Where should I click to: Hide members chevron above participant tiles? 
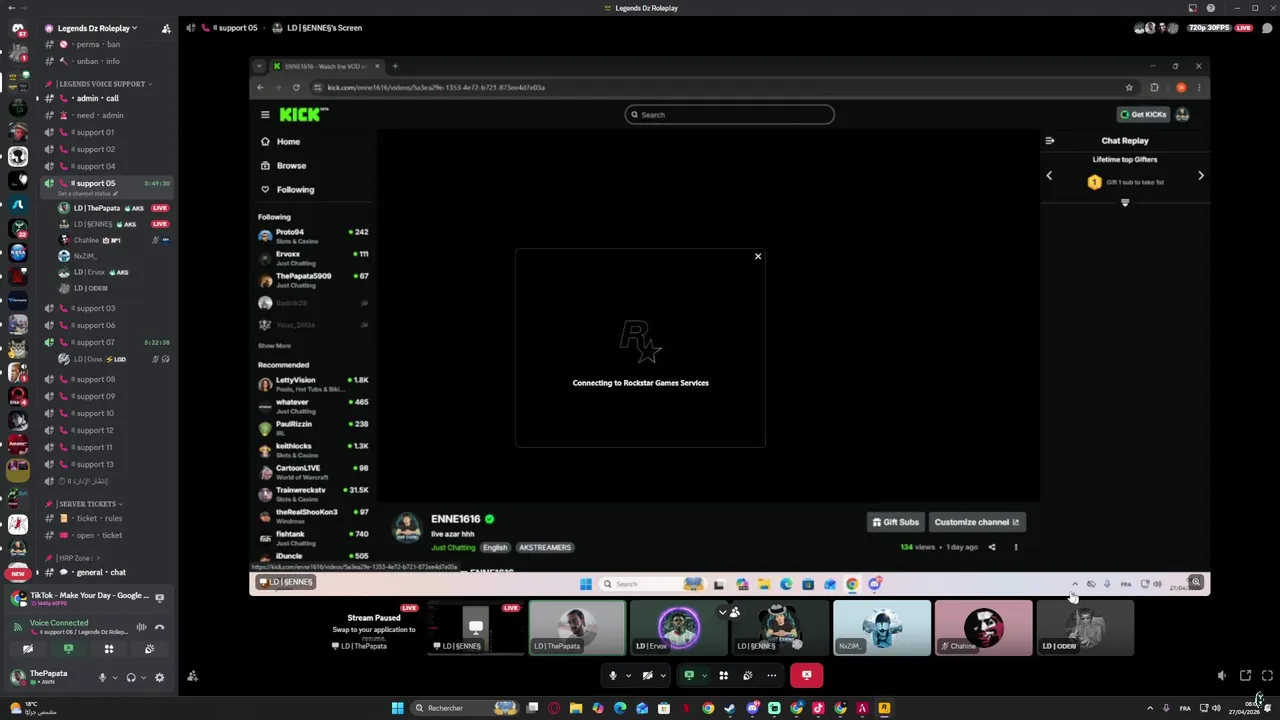coord(722,611)
